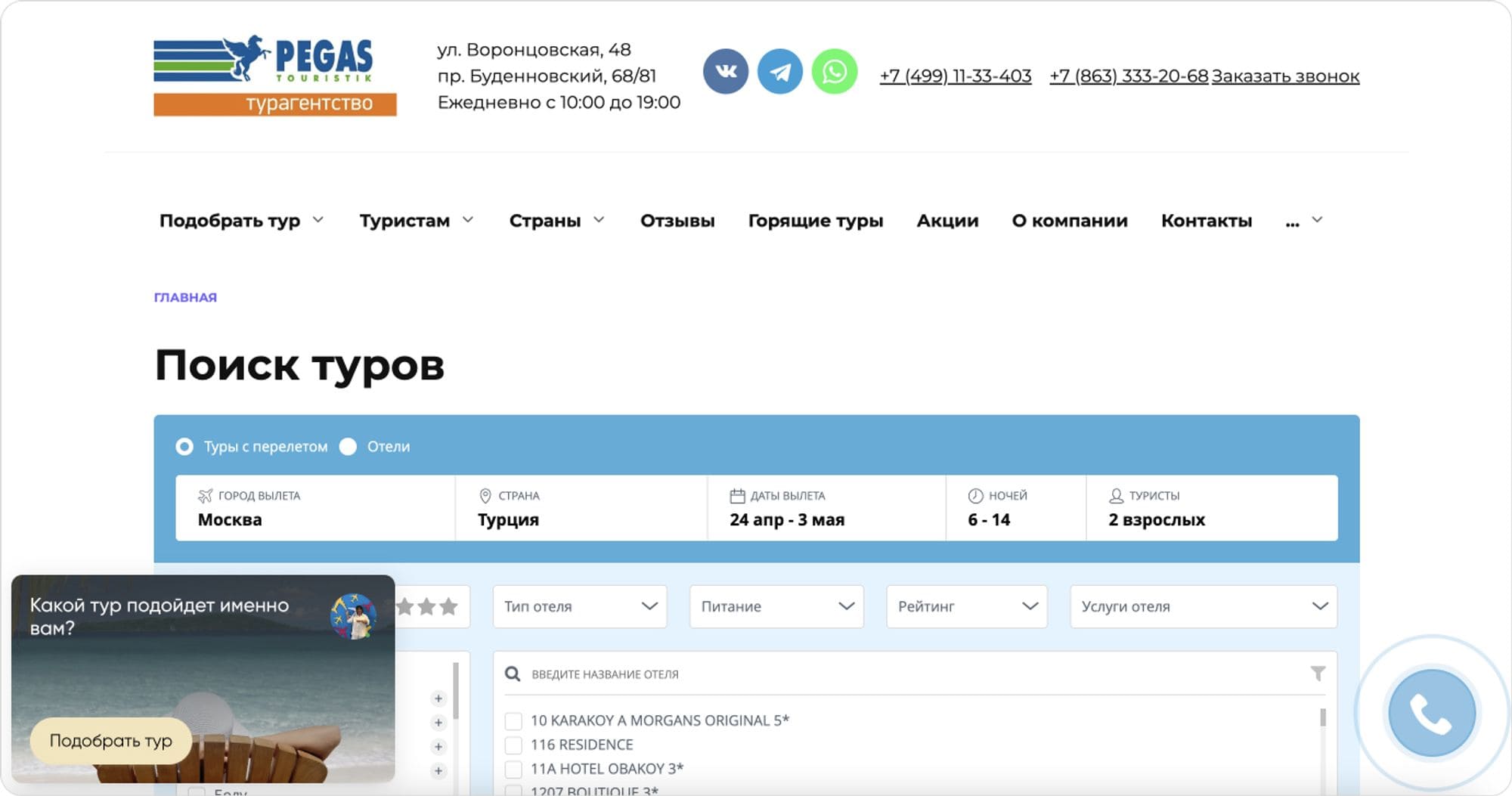
Task: Open the Тип отеля dropdown
Action: pos(579,606)
